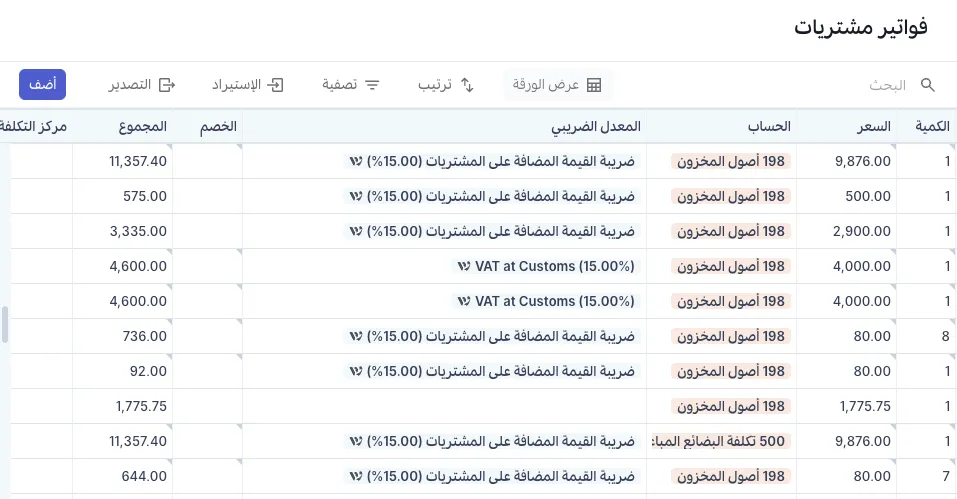Click the search magnifier icon
The width and height of the screenshot is (957, 499).
(x=927, y=85)
